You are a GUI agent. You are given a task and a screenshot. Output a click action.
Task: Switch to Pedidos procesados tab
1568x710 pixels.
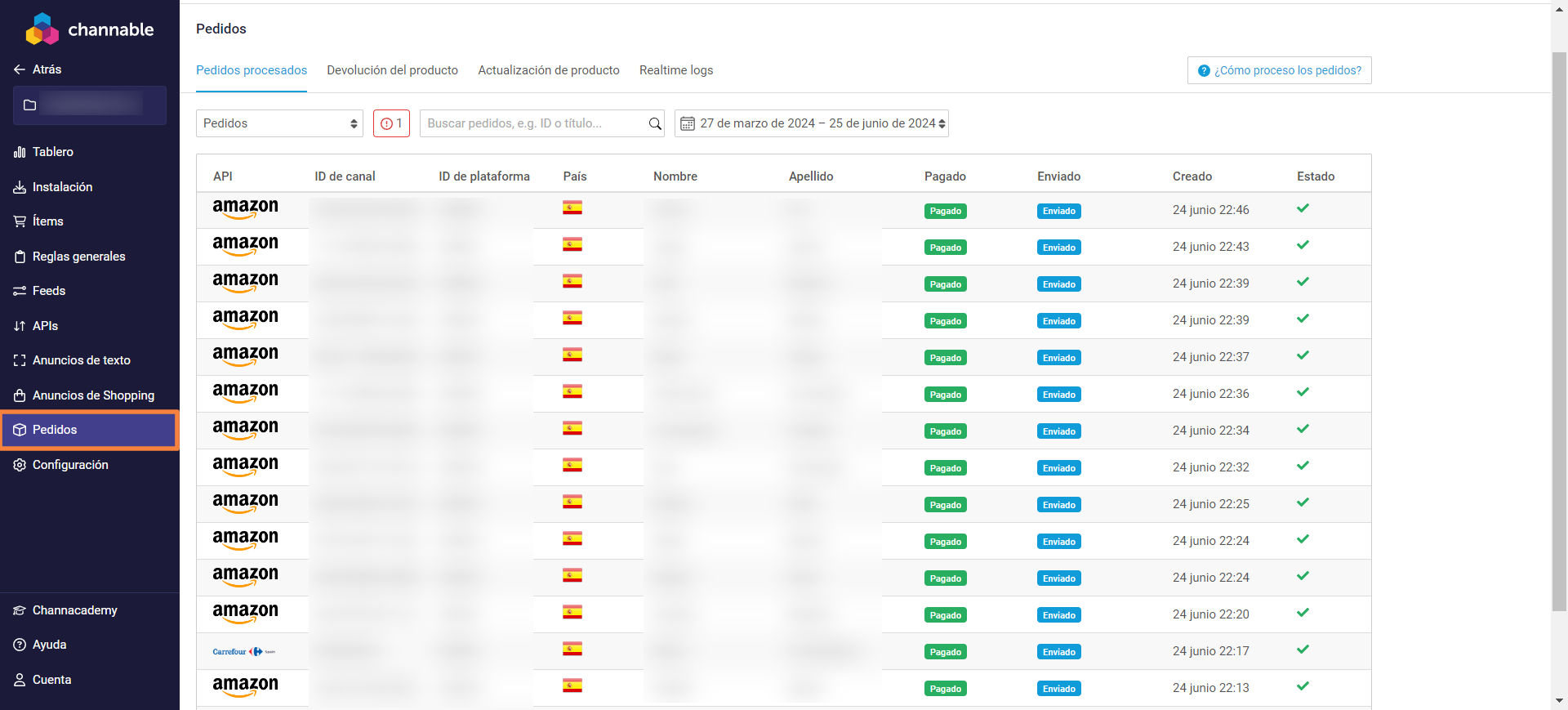(x=252, y=70)
